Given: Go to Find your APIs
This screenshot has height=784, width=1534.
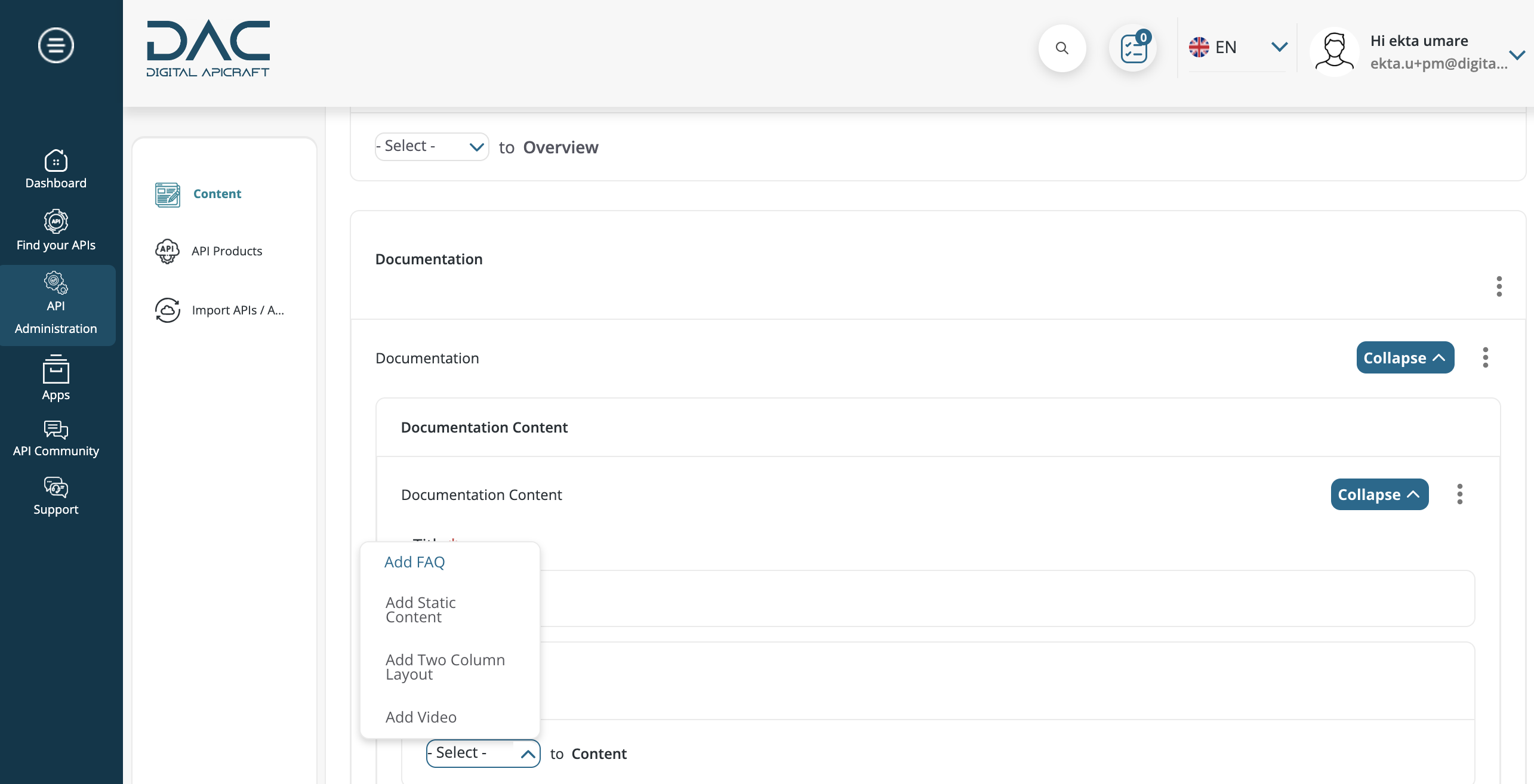Looking at the screenshot, I should click(56, 231).
